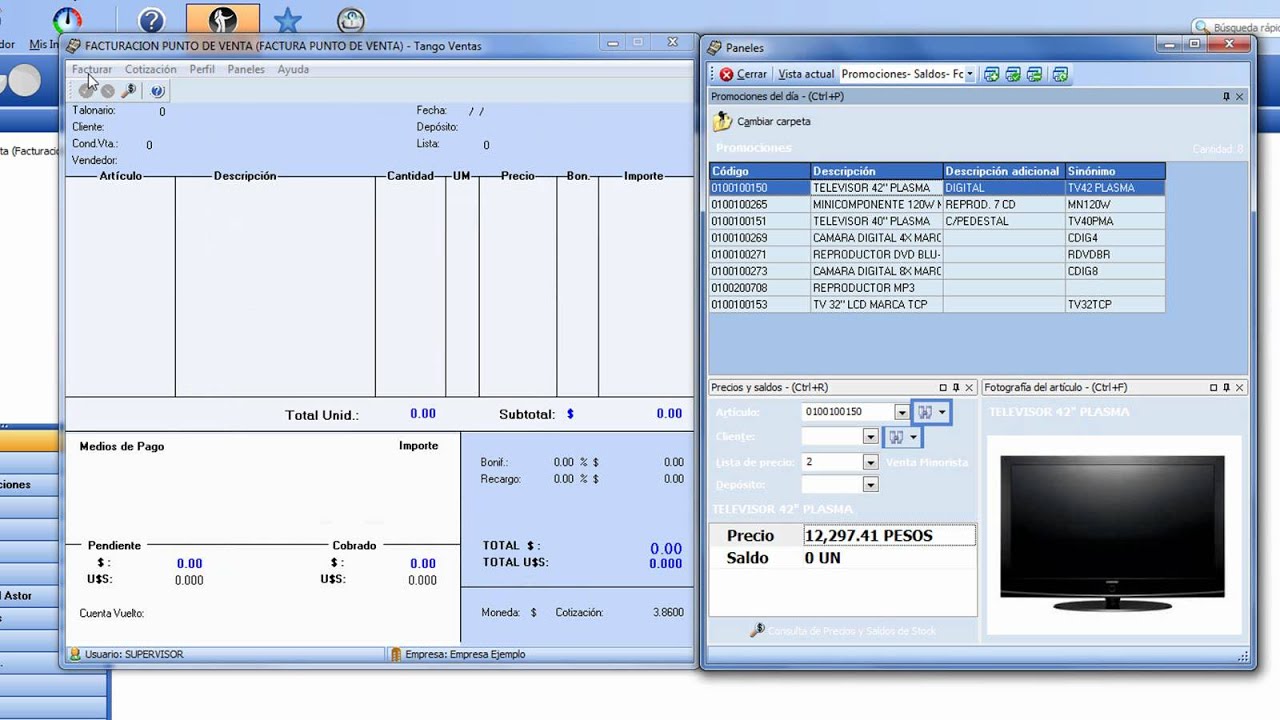
Task: Click the third view-management icon in Paneles toolbar
Action: click(x=1035, y=74)
